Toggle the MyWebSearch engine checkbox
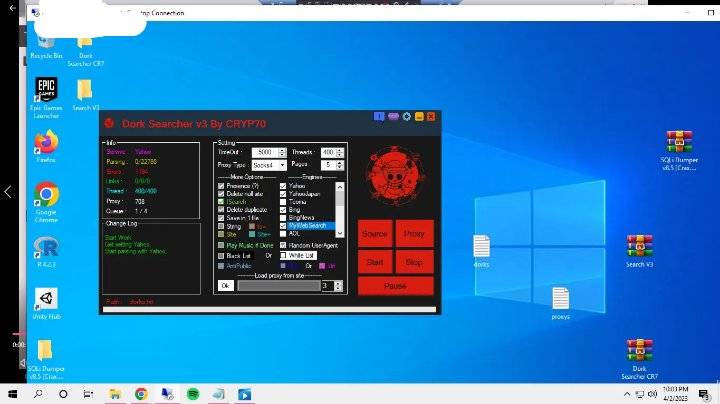Image resolution: width=720 pixels, height=404 pixels. tap(283, 226)
